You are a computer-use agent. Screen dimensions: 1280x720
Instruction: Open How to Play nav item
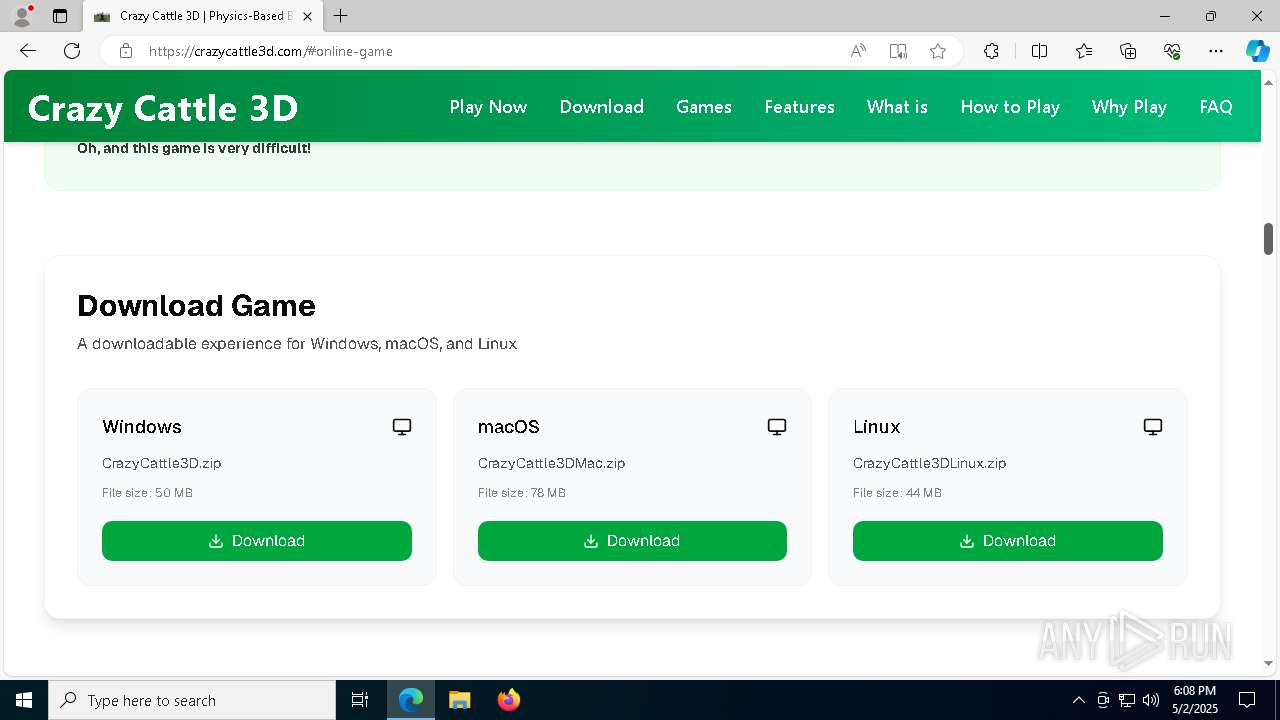pyautogui.click(x=1010, y=107)
